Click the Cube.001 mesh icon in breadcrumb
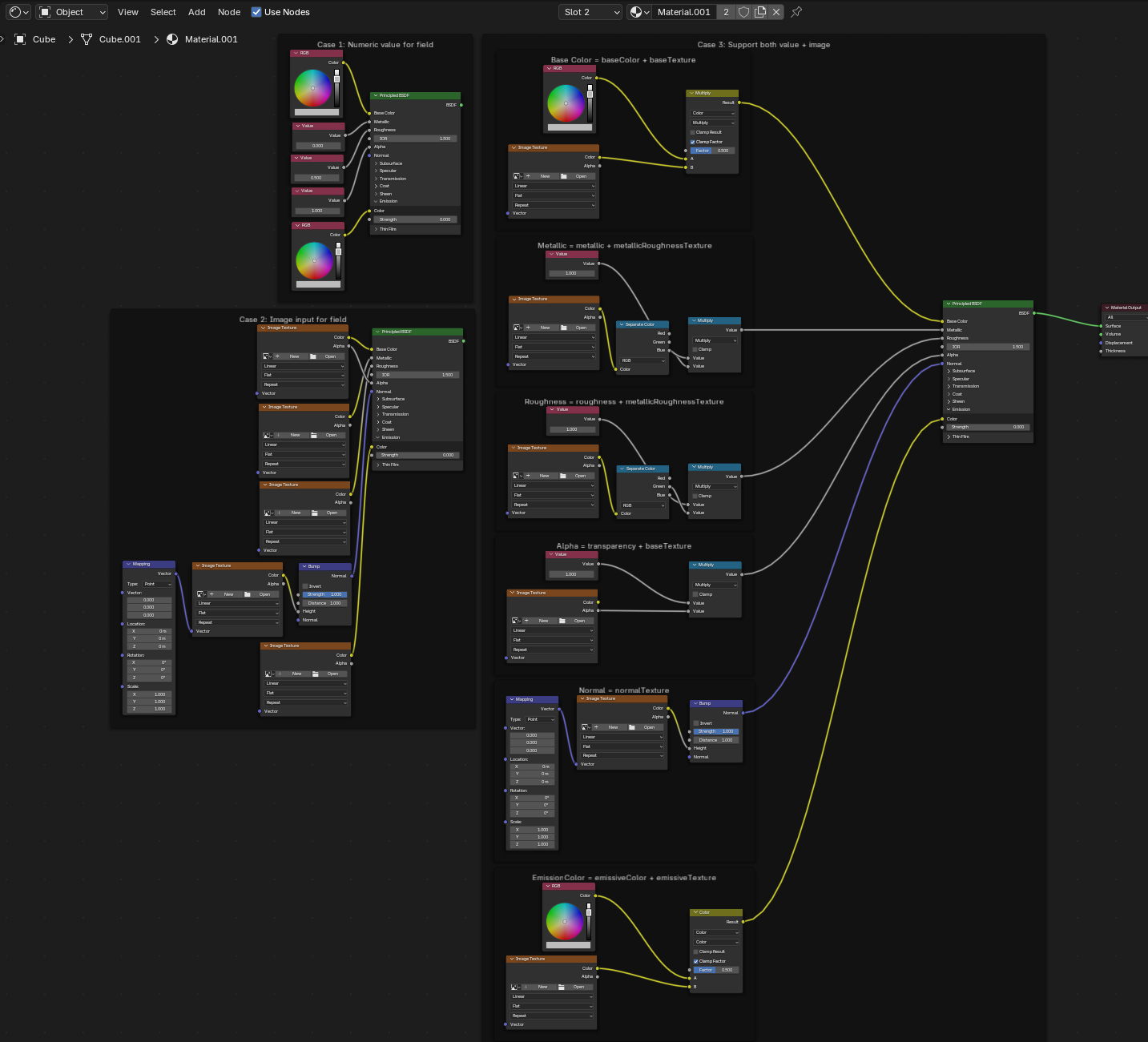This screenshot has height=1042, width=1148. tap(87, 39)
